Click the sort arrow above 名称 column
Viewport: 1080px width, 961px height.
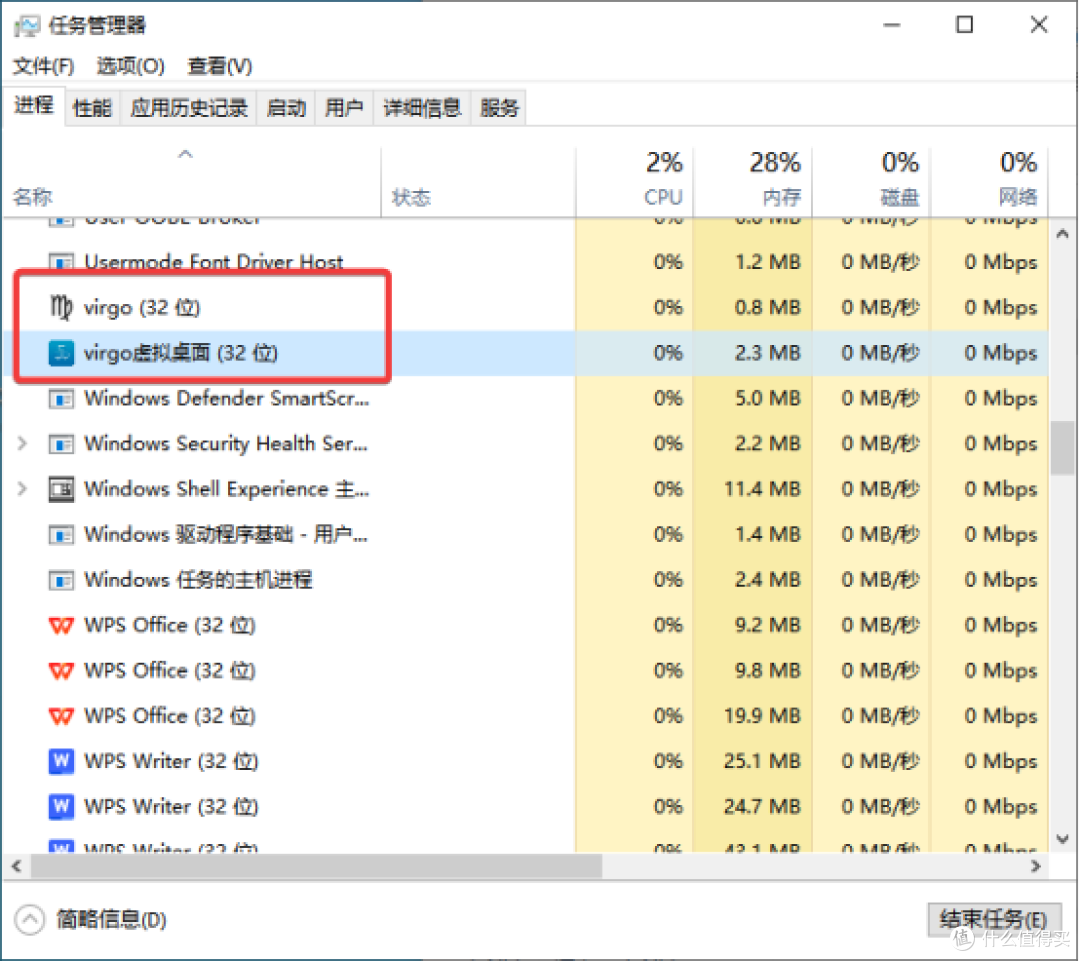point(185,154)
